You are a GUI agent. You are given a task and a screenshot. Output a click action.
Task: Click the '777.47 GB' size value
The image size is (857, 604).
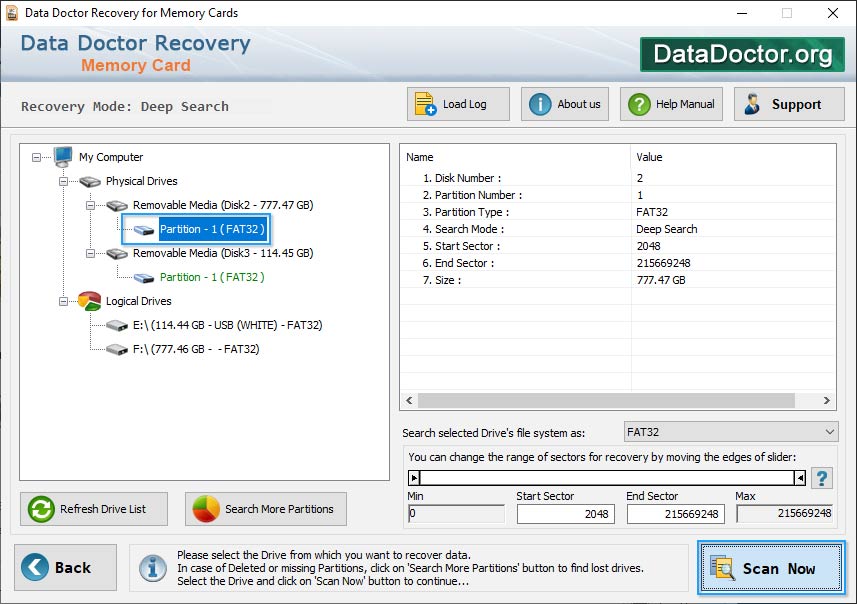tap(661, 280)
